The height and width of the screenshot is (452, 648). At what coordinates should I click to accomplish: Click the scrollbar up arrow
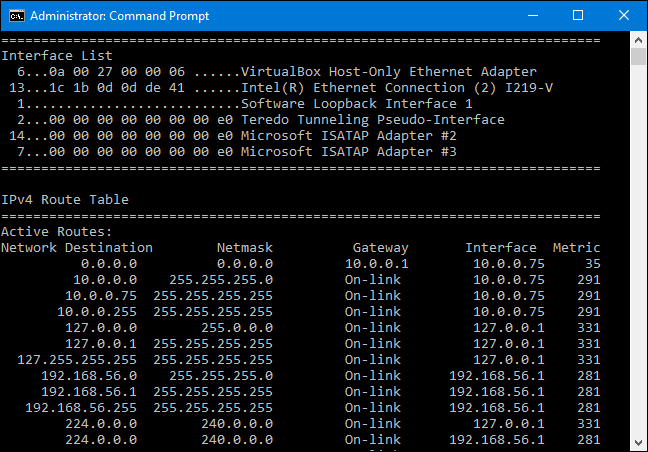point(639,41)
